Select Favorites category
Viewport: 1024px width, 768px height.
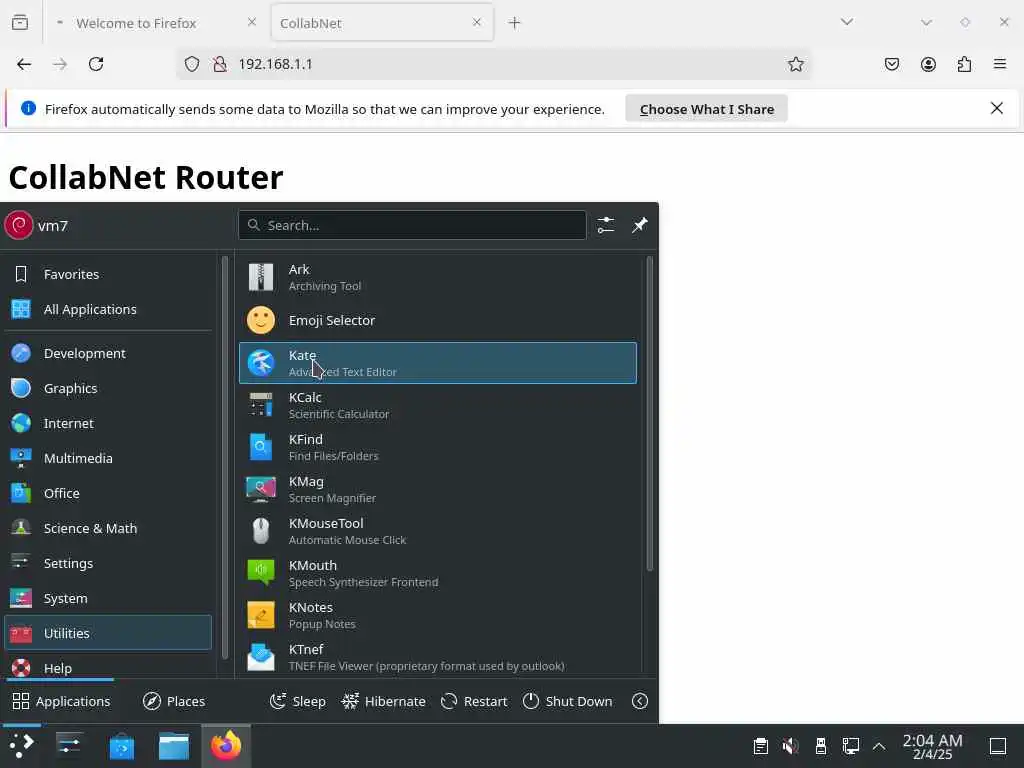pyautogui.click(x=108, y=274)
